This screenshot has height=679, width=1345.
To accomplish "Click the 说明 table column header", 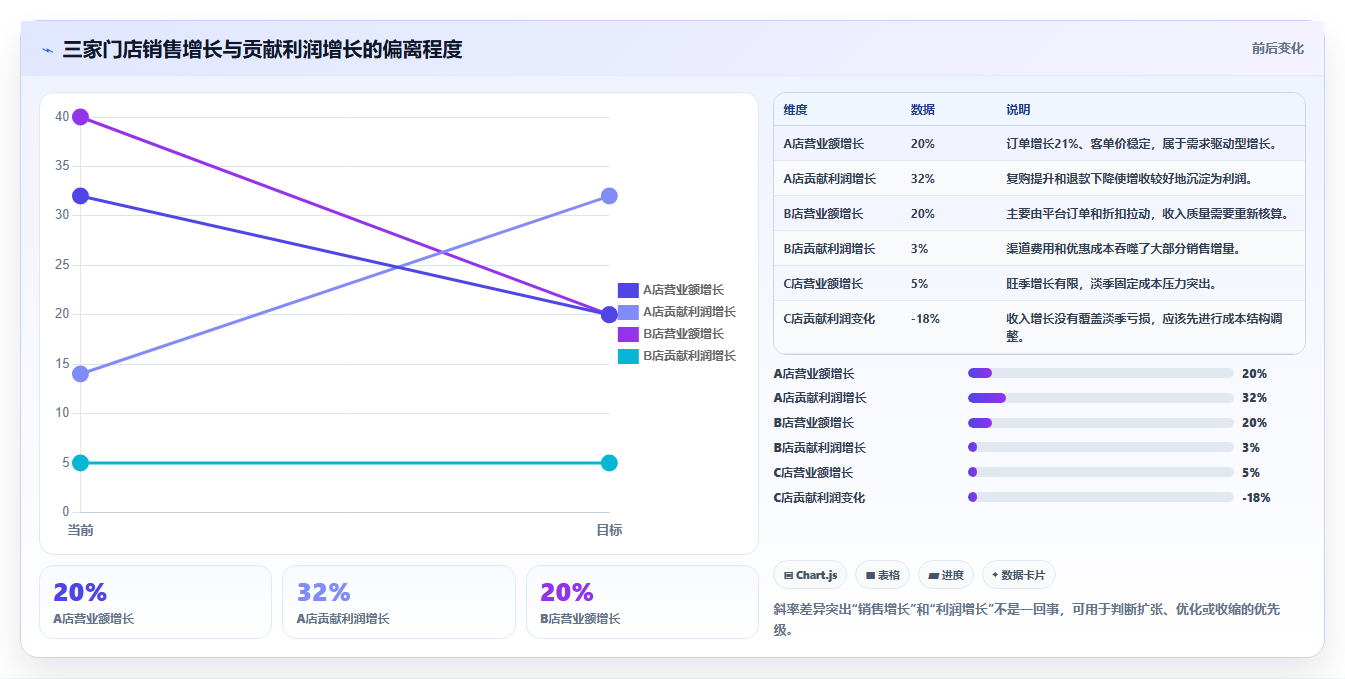I will pos(1018,109).
